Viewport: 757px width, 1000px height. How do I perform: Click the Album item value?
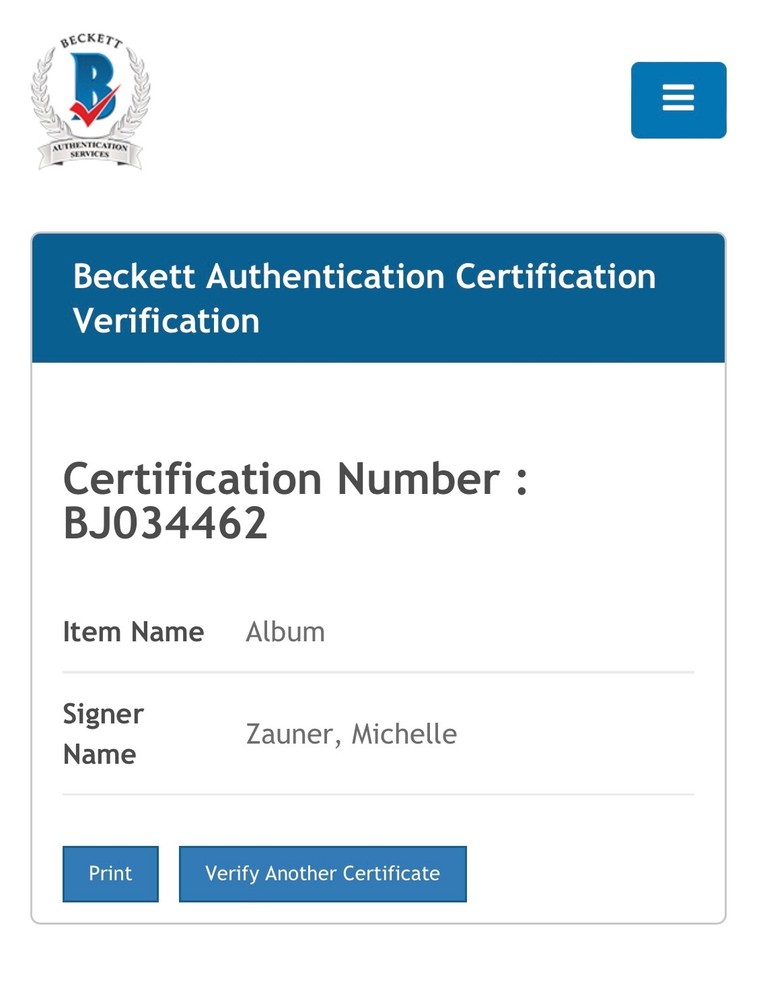coord(284,632)
